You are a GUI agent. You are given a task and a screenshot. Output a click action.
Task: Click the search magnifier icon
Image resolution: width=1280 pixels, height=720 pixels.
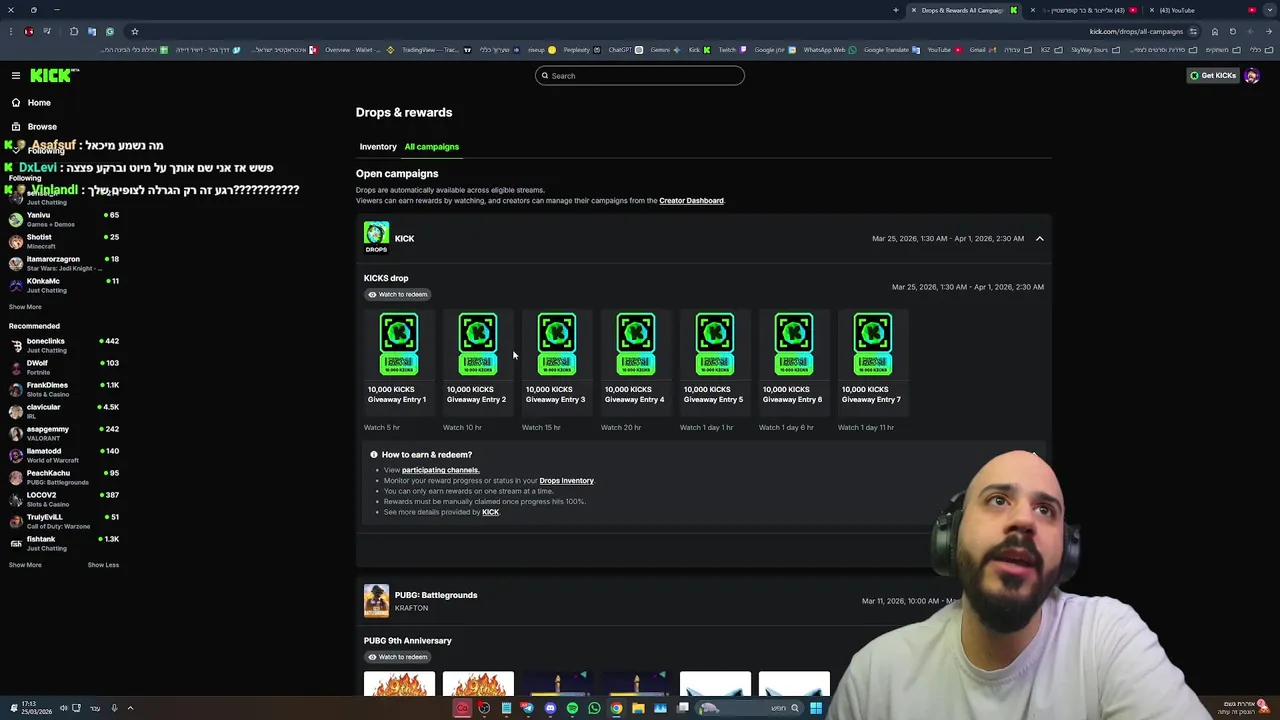tap(545, 76)
